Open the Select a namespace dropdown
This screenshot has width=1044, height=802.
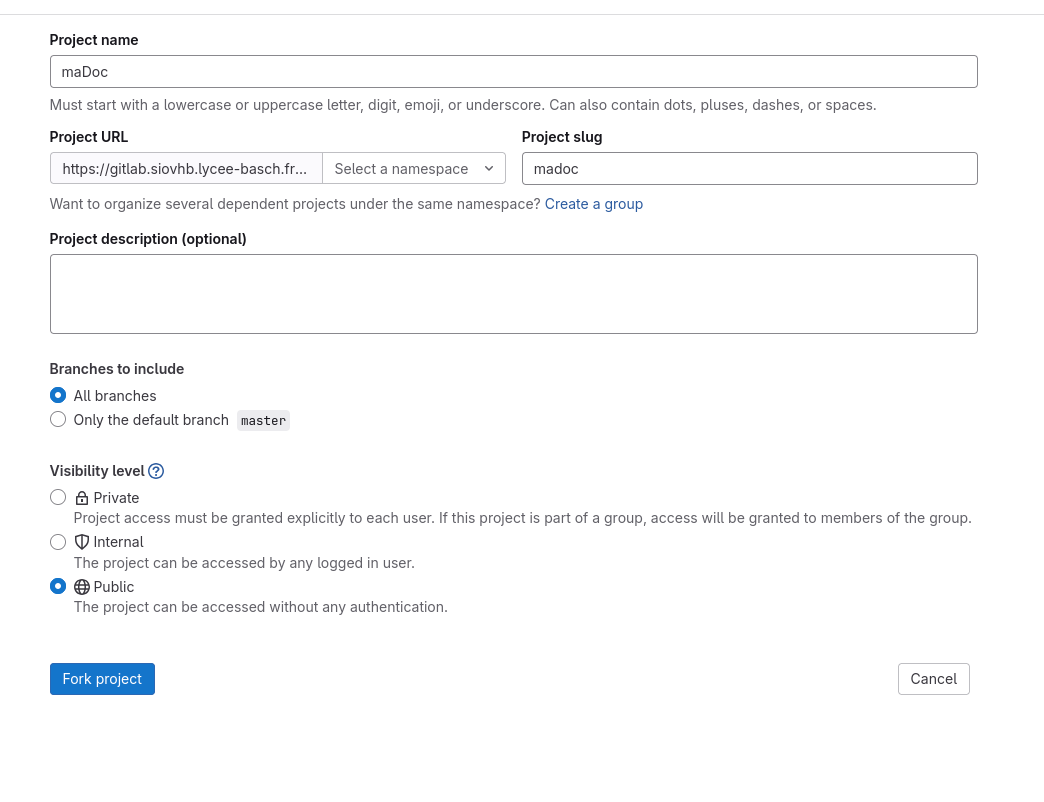(414, 169)
